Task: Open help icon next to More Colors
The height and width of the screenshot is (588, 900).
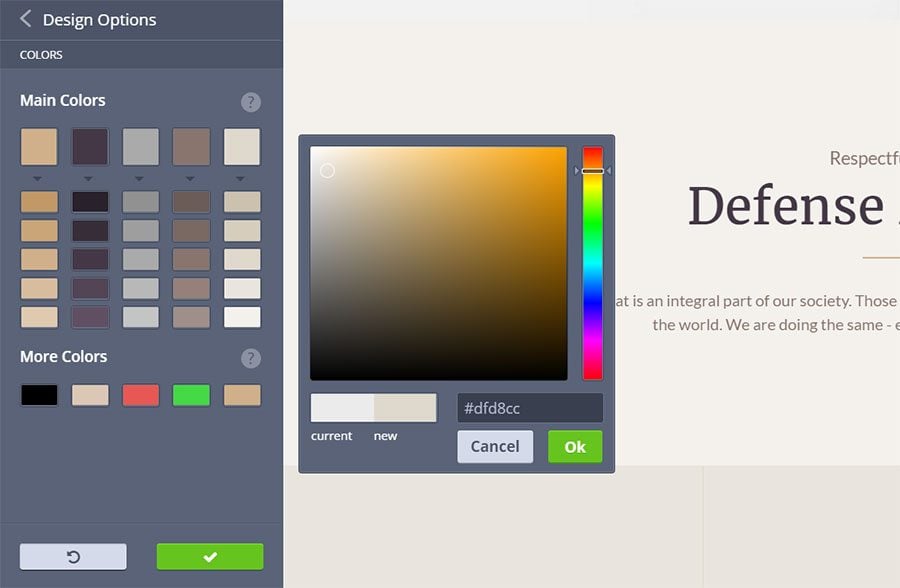Action: click(x=251, y=358)
